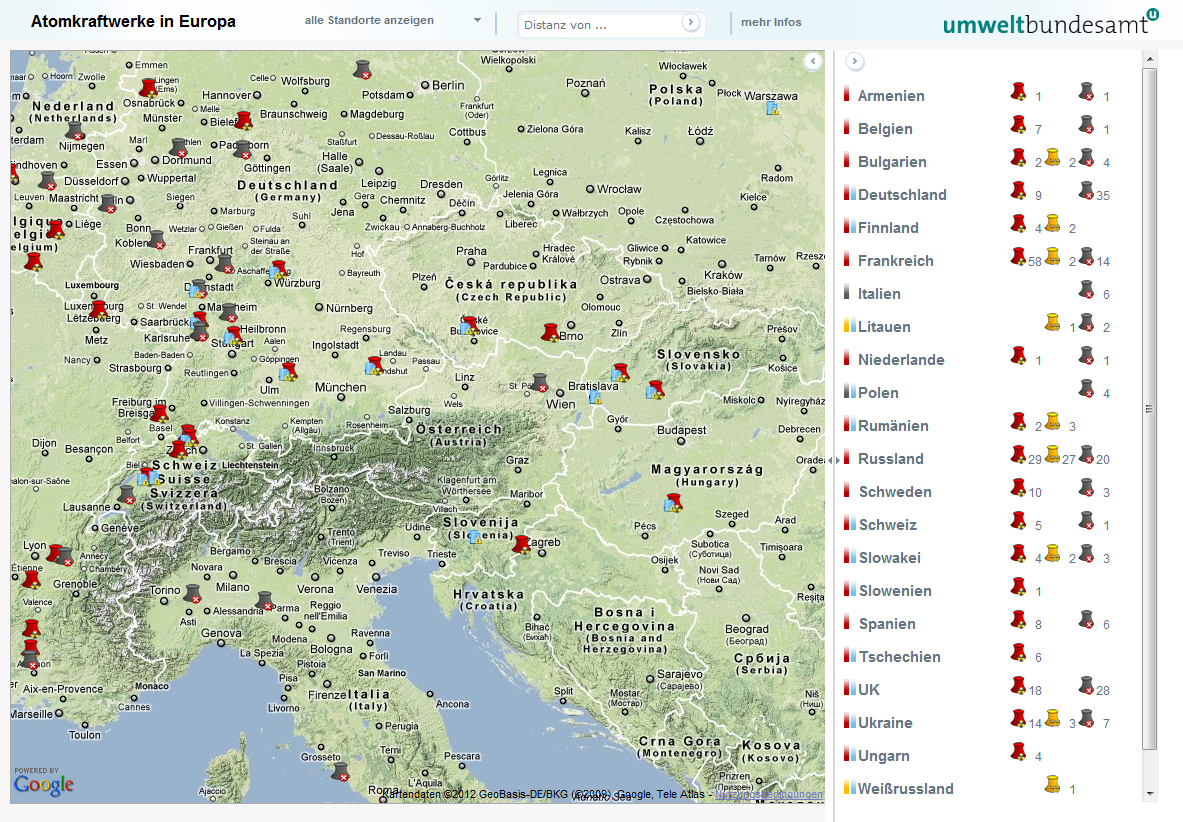
Task: Select Finnland in the country list
Action: pyautogui.click(x=888, y=228)
